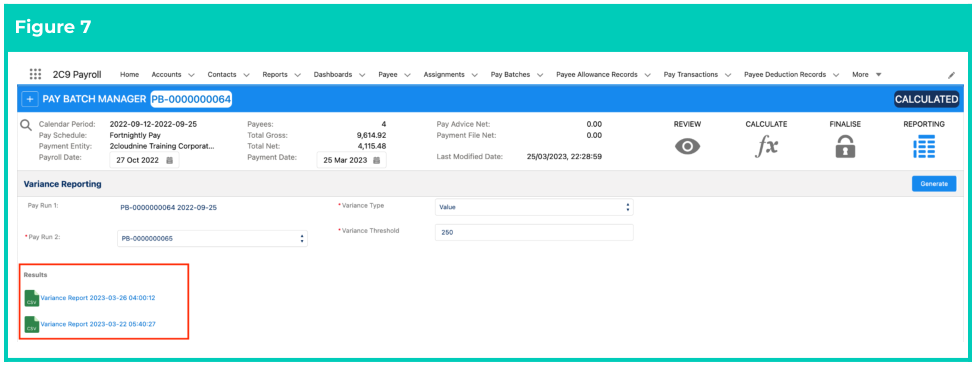Click Calendar Period value 2022-09-12-2022-09-25
This screenshot has height=366, width=976.
click(153, 124)
